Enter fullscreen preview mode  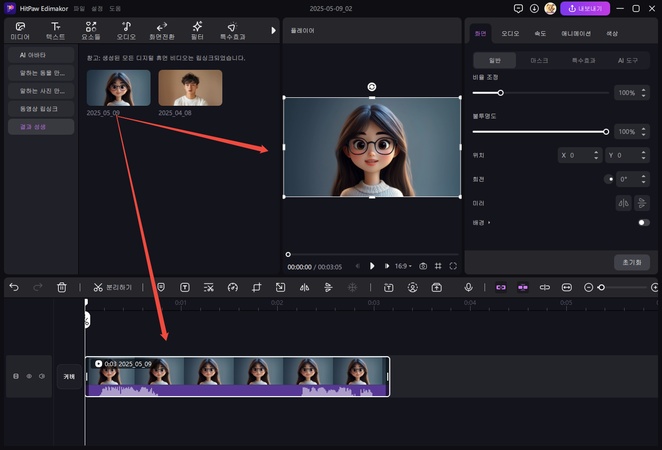point(453,266)
